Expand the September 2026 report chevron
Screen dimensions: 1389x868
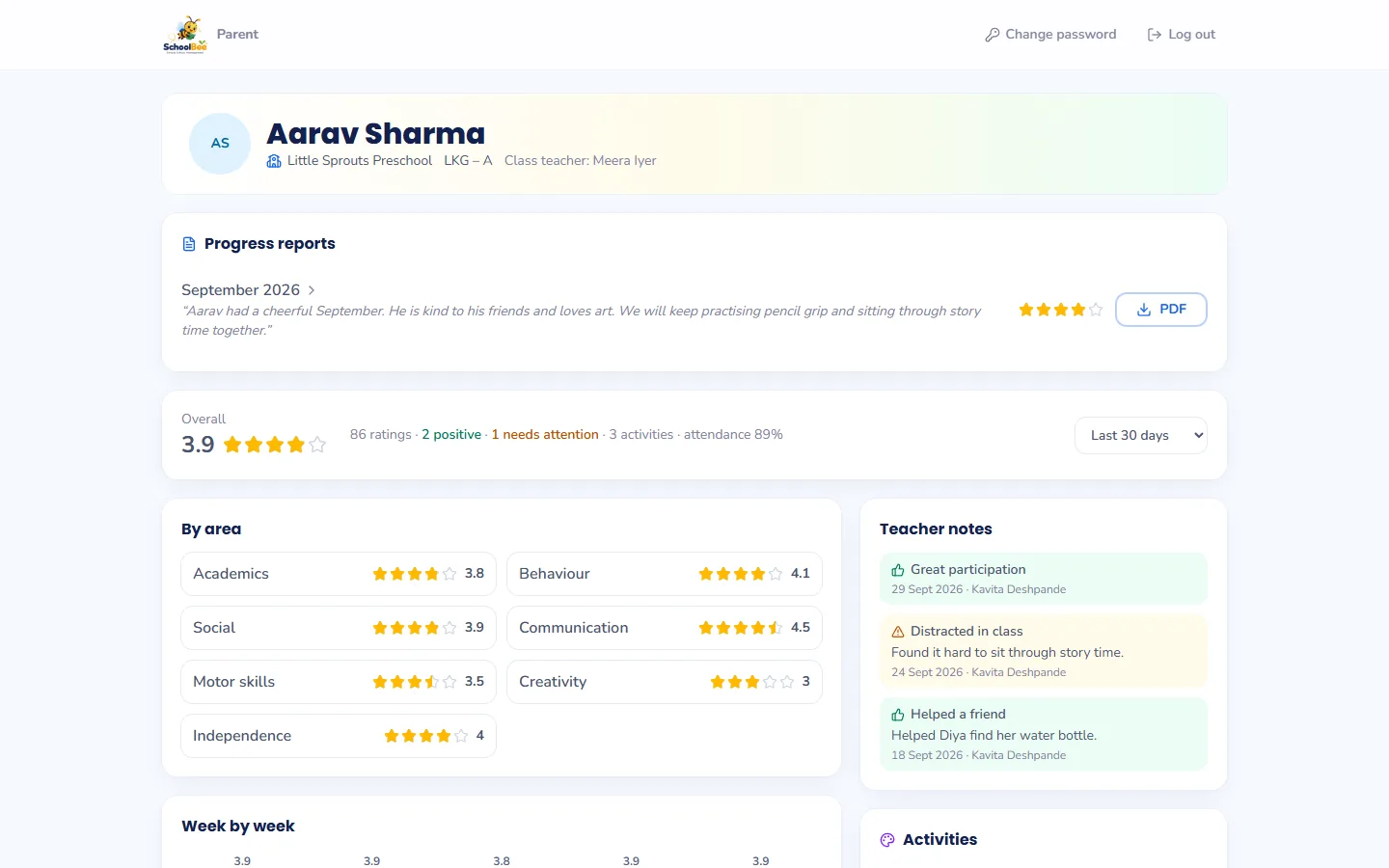pyautogui.click(x=312, y=290)
